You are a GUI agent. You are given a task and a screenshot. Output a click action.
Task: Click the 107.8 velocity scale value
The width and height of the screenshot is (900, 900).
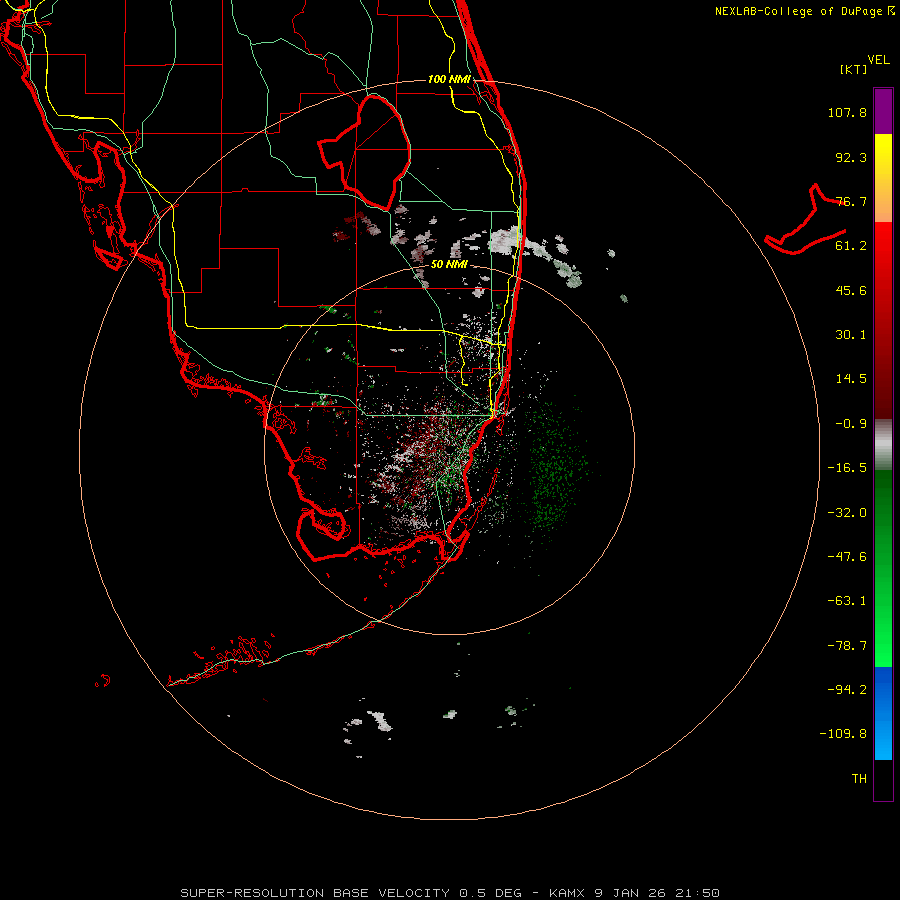pyautogui.click(x=847, y=112)
